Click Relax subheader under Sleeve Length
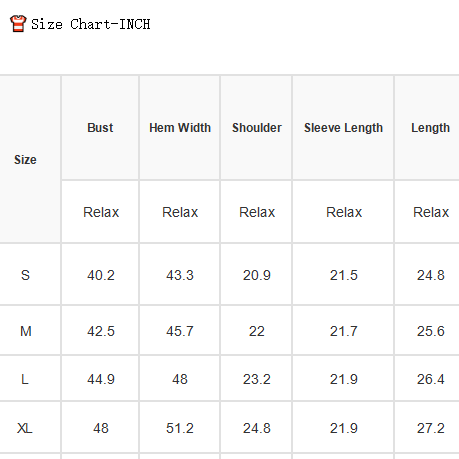 click(344, 212)
